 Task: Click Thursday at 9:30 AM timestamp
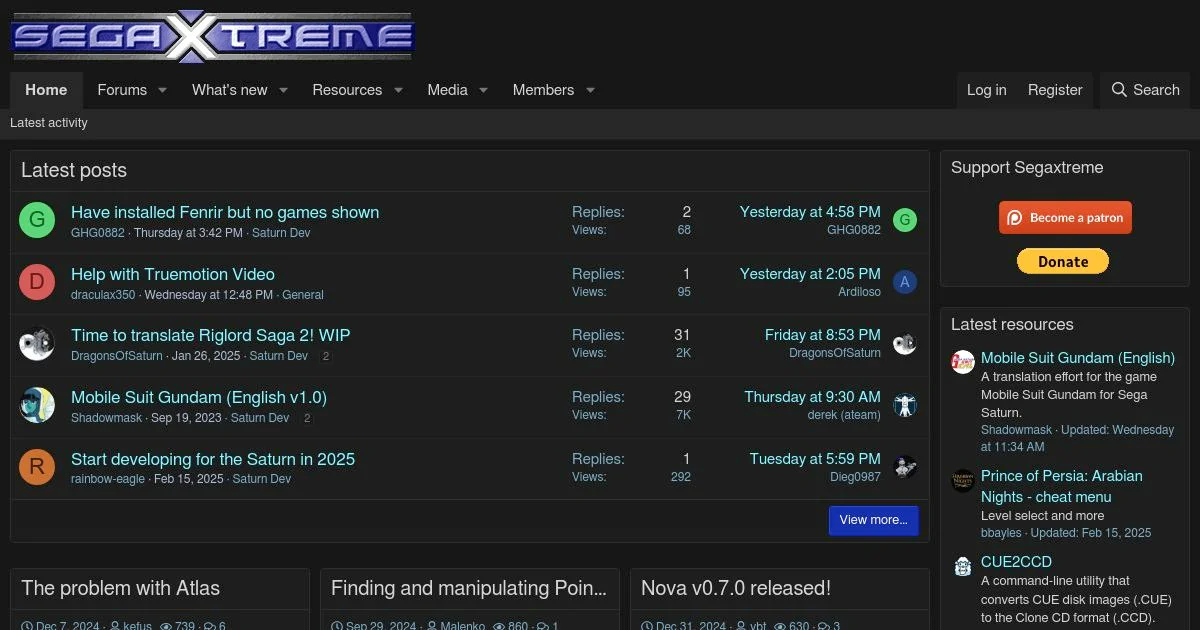[x=812, y=397]
